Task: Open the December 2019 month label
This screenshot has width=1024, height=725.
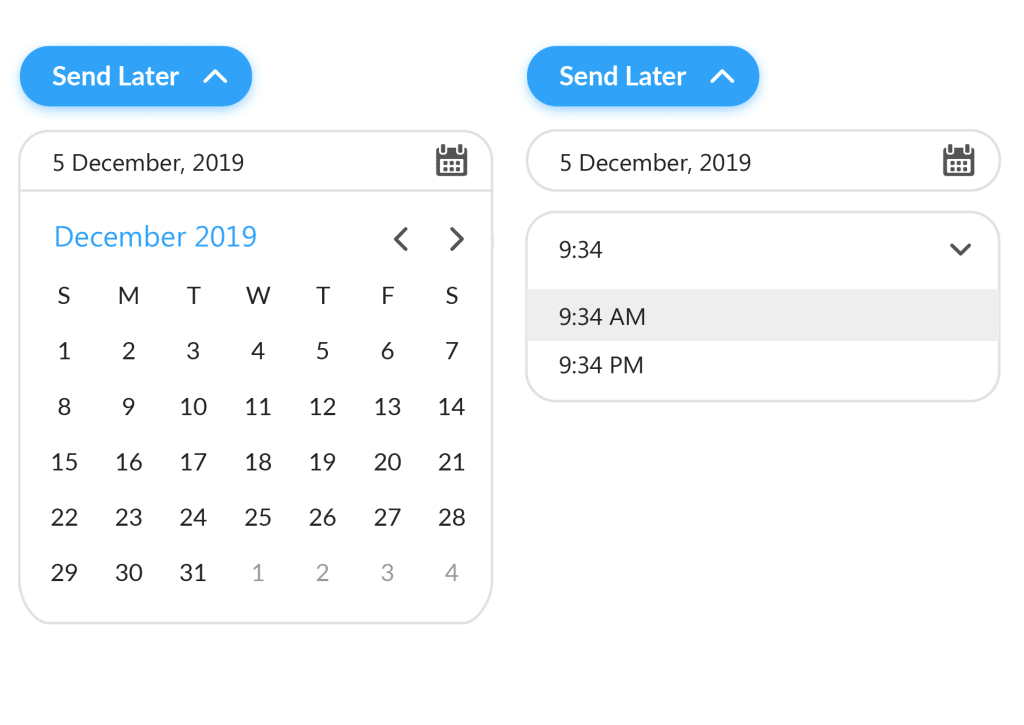Action: coord(155,237)
